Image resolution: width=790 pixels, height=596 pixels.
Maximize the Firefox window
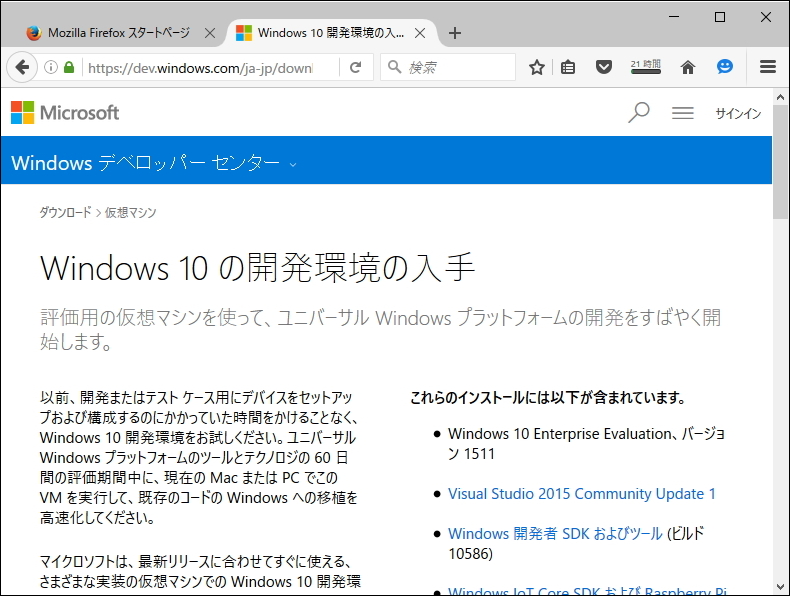pyautogui.click(x=720, y=17)
